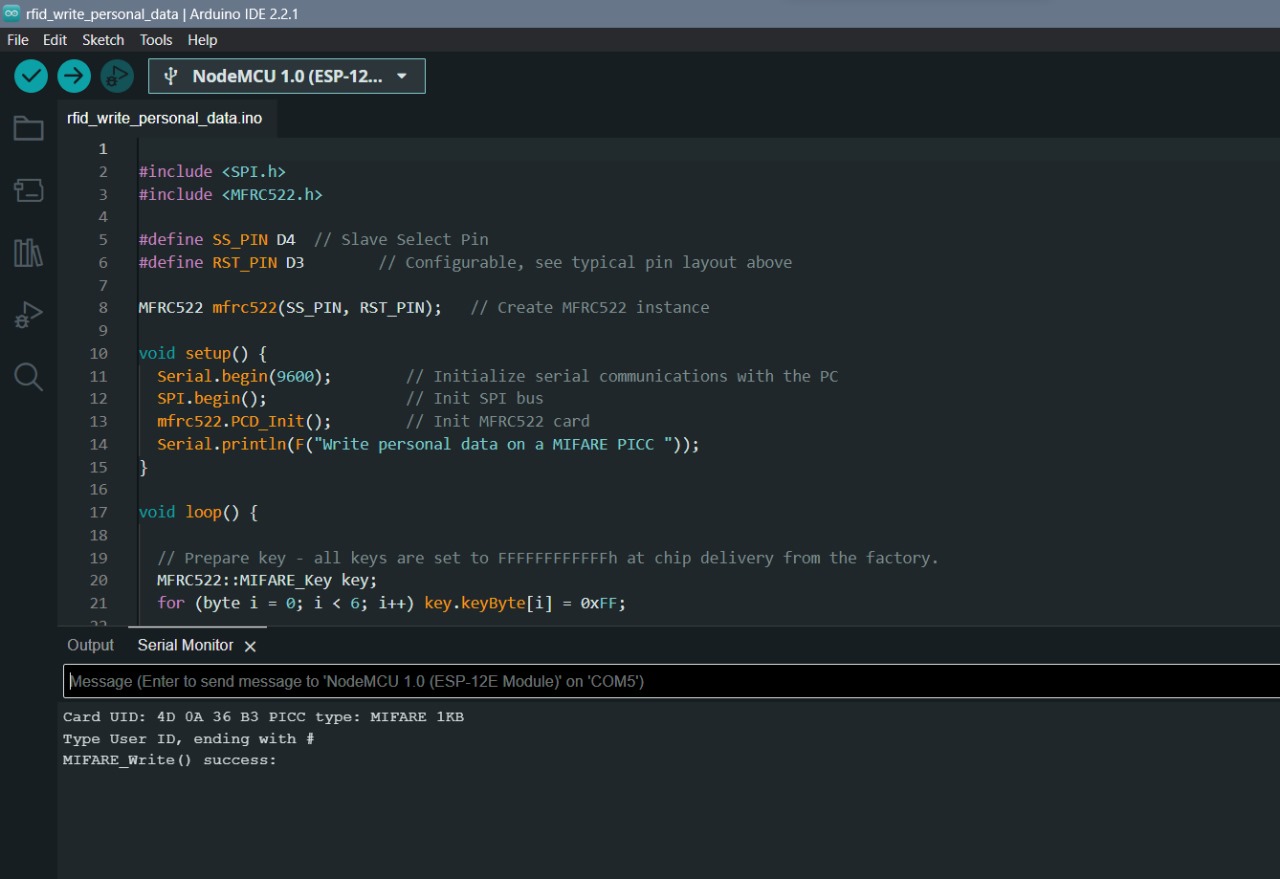
Task: Click the Verify sketch checkmark button
Action: pyautogui.click(x=31, y=76)
